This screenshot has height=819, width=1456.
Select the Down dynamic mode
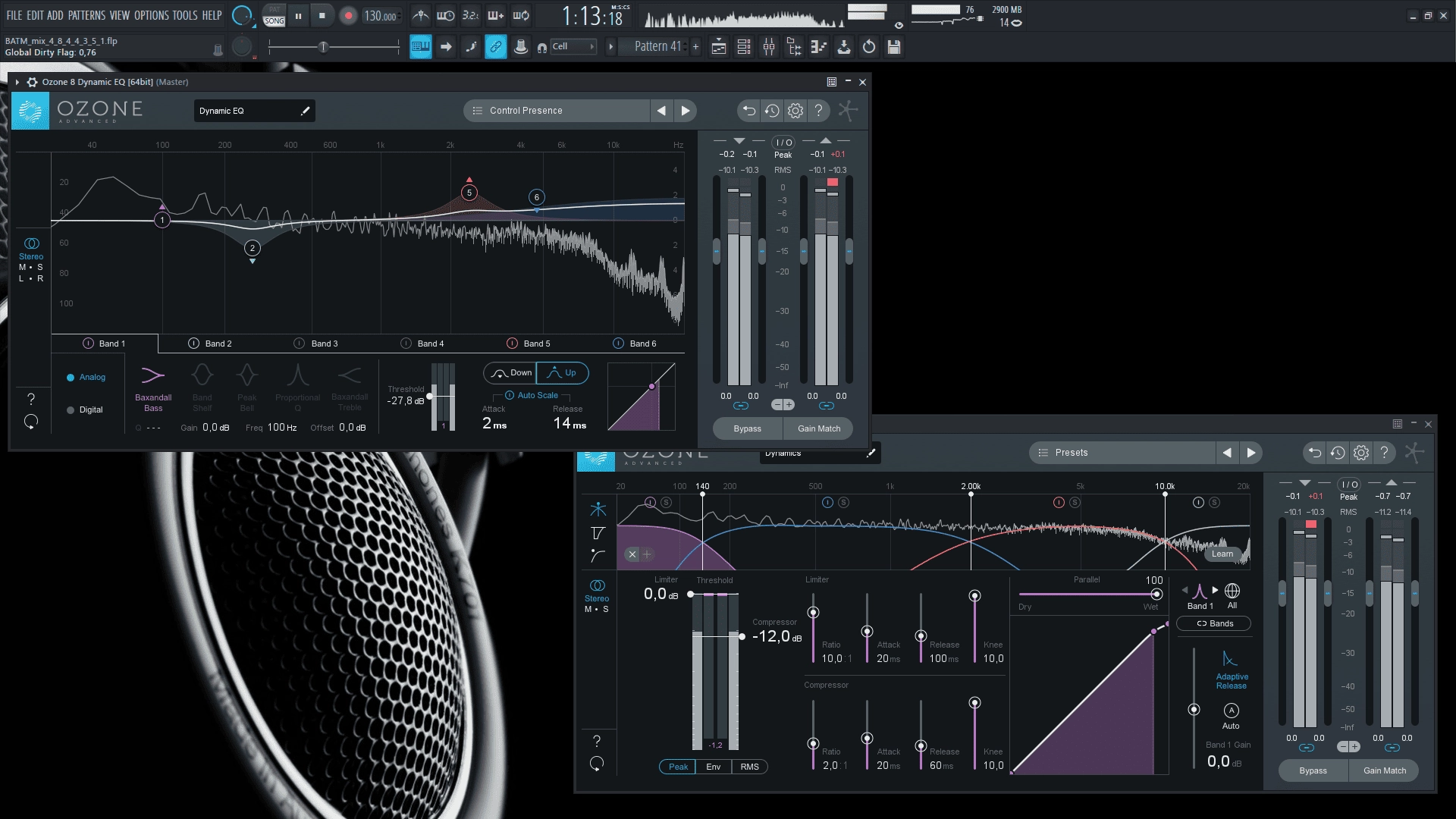click(510, 373)
